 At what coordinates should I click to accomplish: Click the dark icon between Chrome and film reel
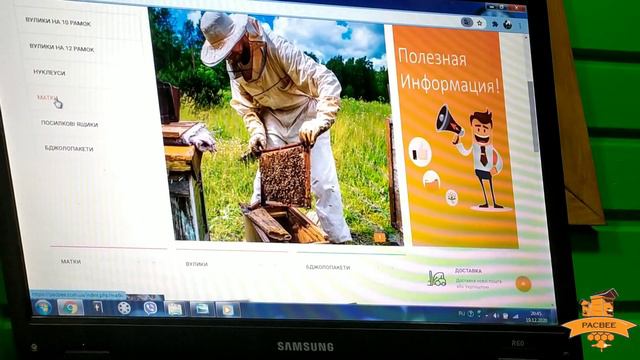(97, 307)
